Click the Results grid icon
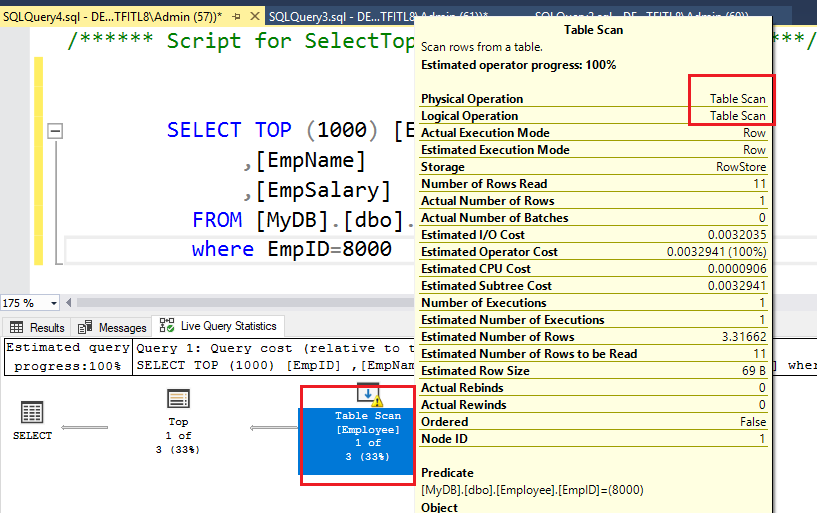The height and width of the screenshot is (513, 817). [x=17, y=327]
